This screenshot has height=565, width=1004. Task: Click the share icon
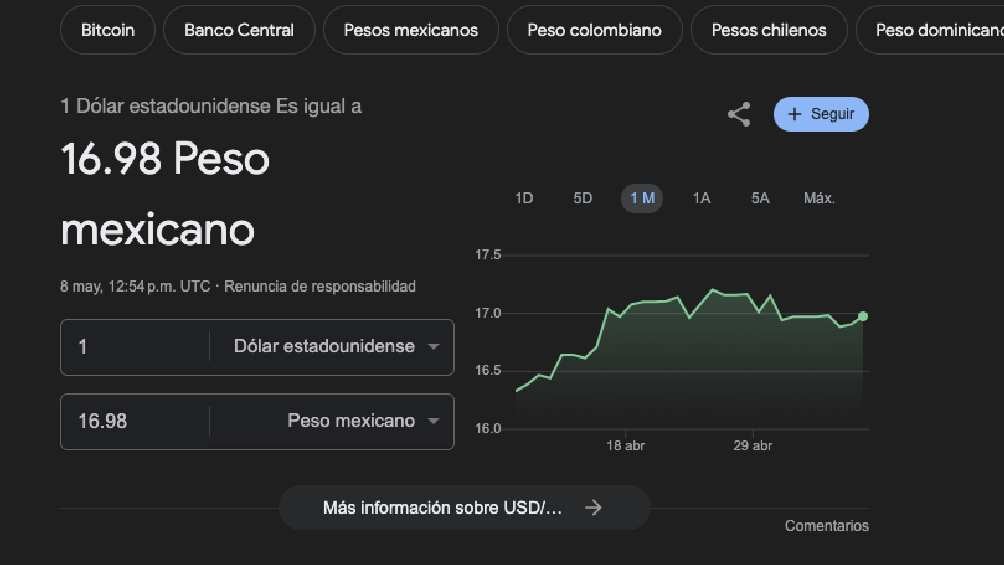click(x=739, y=114)
